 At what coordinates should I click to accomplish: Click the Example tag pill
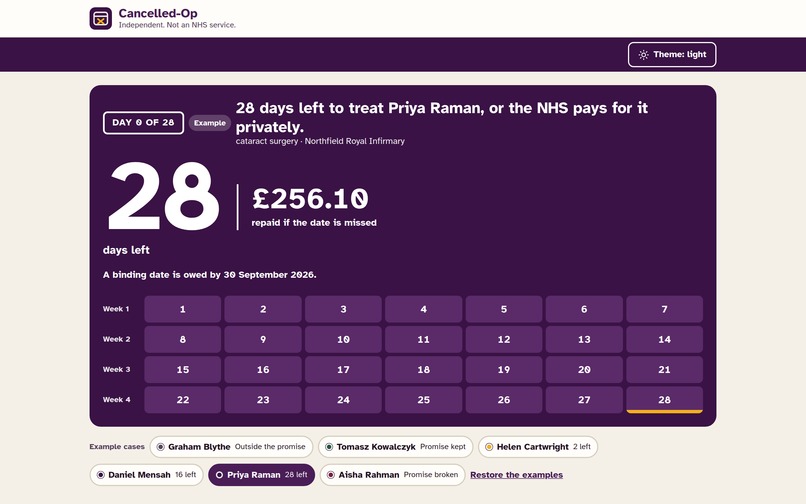pyautogui.click(x=210, y=123)
